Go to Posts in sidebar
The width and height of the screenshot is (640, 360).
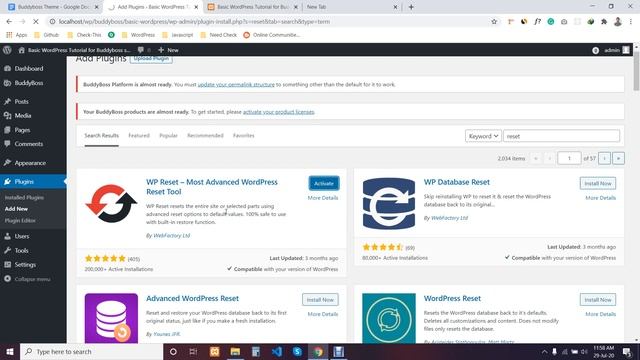[x=21, y=101]
